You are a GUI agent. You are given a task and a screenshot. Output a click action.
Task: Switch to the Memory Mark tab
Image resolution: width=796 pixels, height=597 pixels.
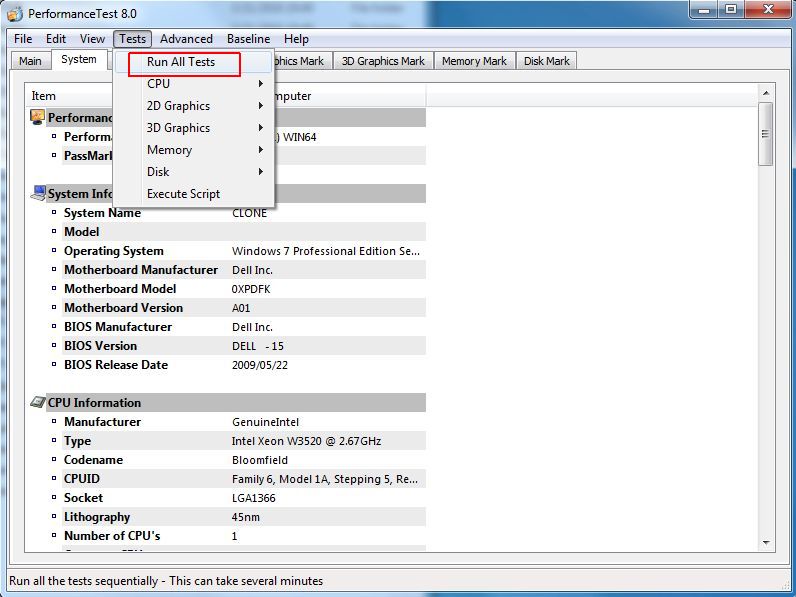point(474,61)
